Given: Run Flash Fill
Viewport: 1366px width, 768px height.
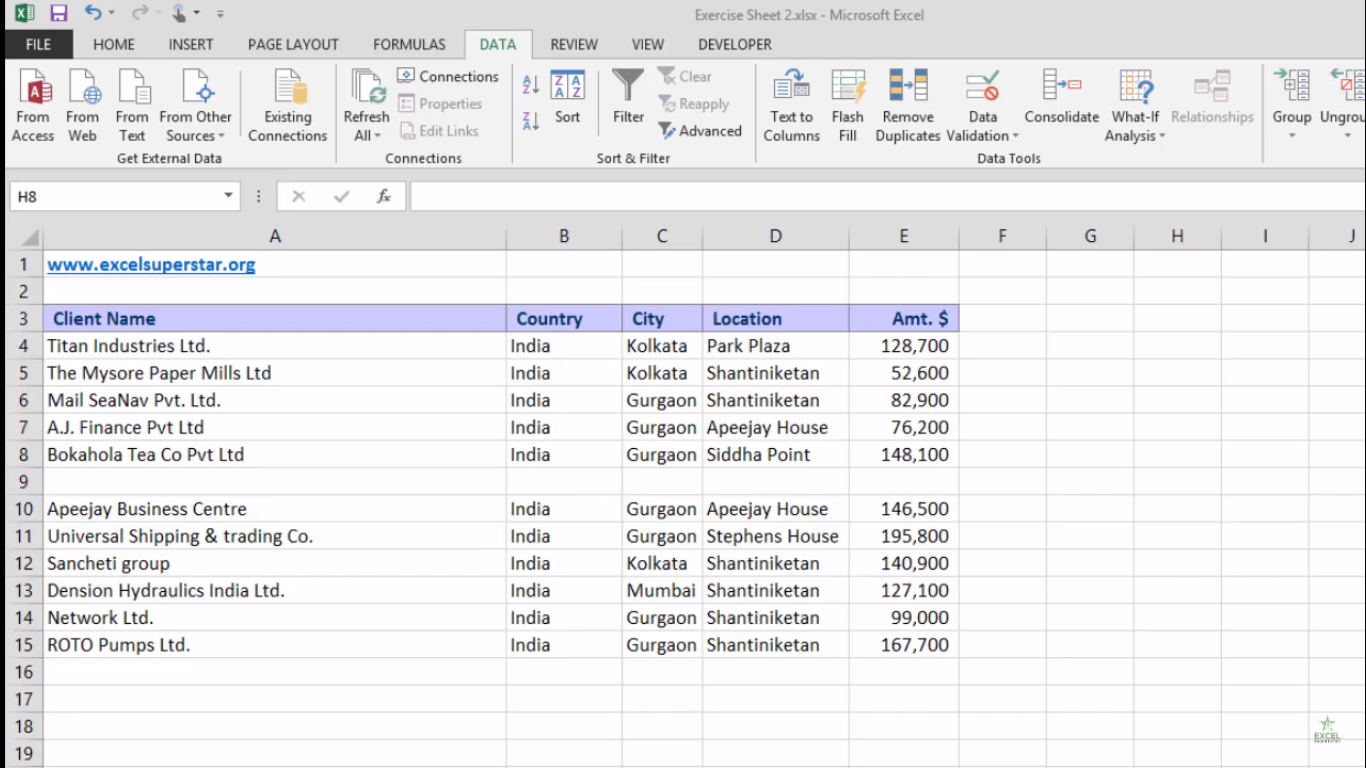Looking at the screenshot, I should [x=848, y=106].
